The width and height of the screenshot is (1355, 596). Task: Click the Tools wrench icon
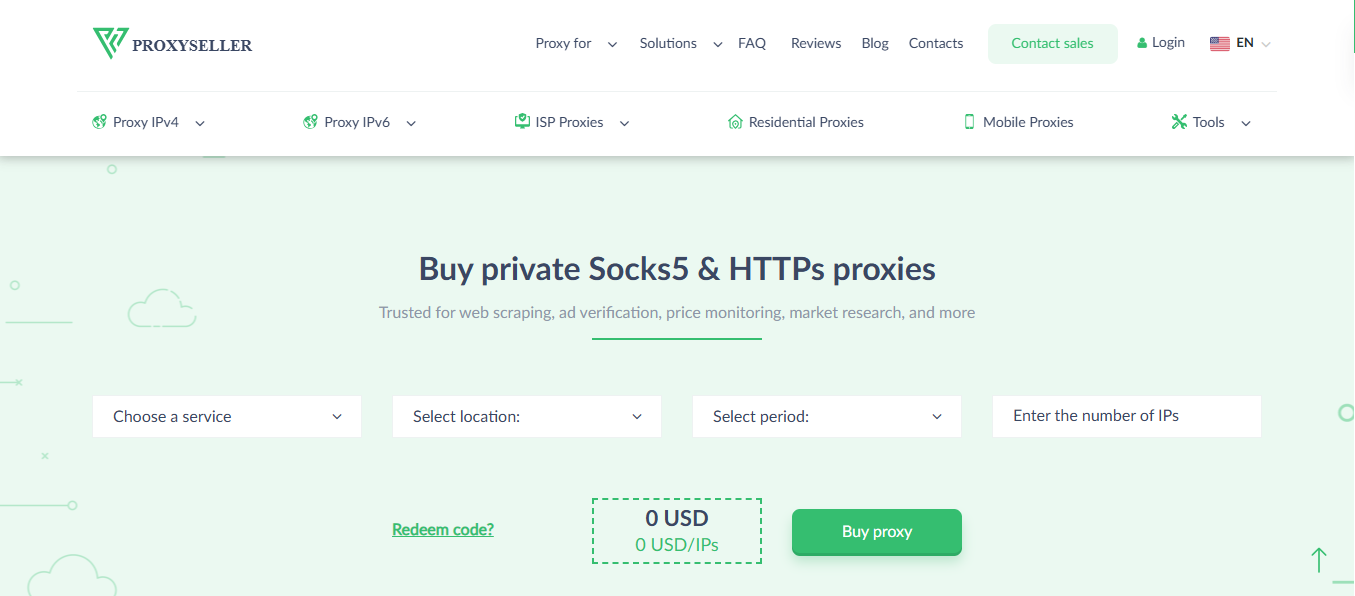[1178, 121]
